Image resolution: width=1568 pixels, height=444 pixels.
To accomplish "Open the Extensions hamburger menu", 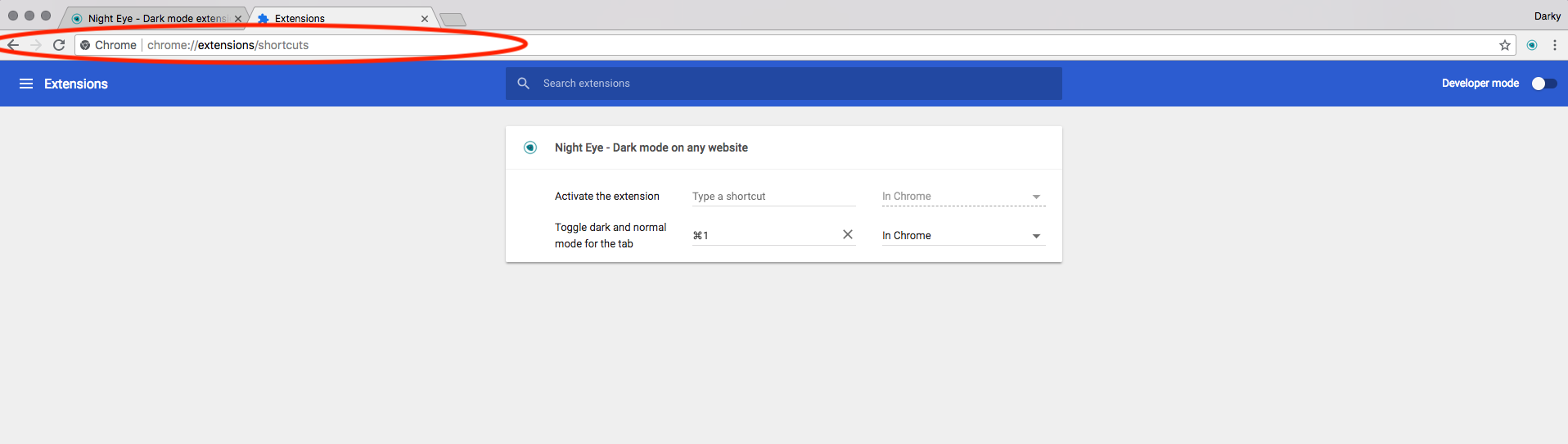I will tap(26, 84).
